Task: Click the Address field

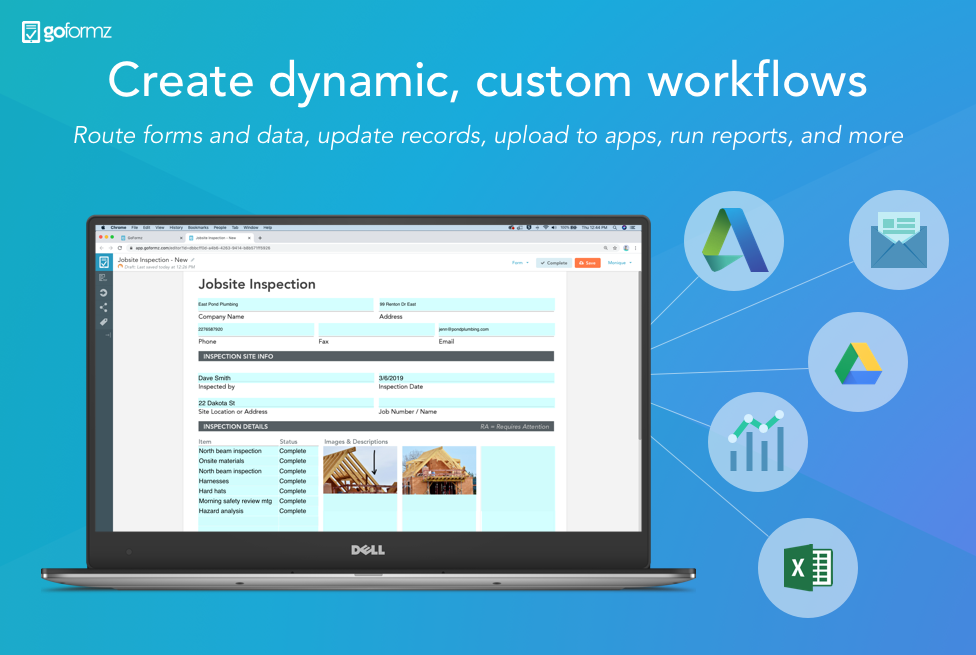Action: 466,304
